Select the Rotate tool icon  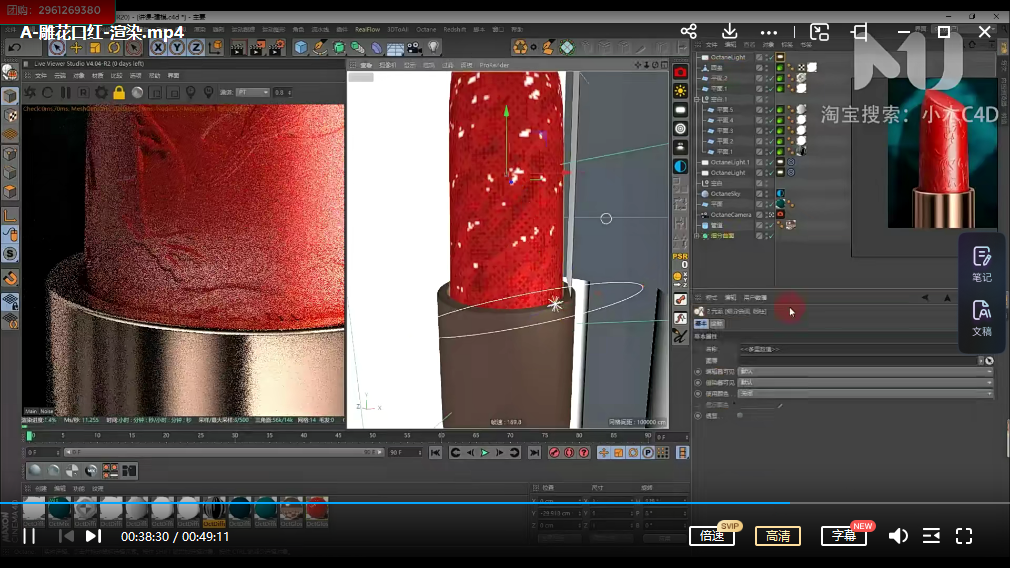pos(114,48)
